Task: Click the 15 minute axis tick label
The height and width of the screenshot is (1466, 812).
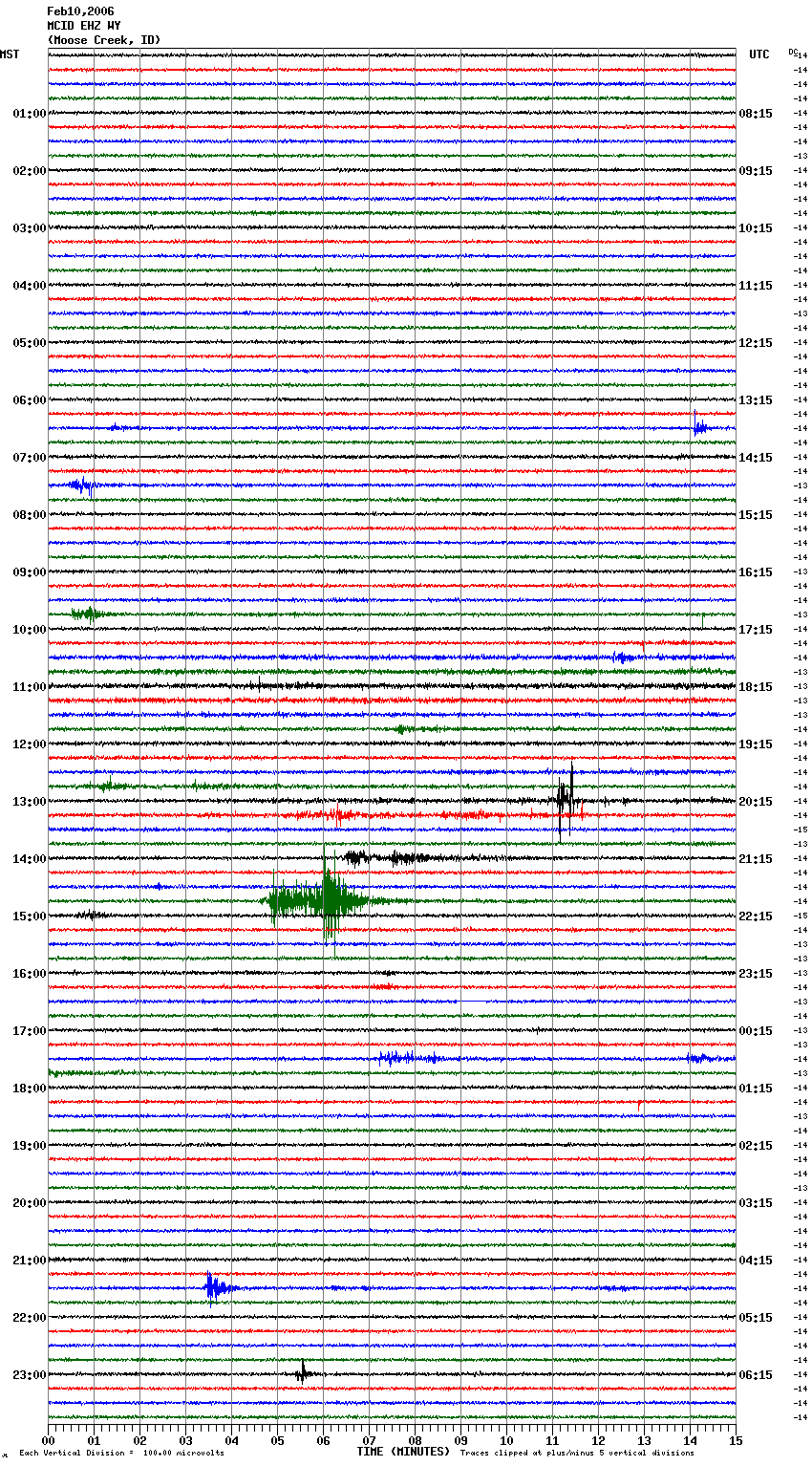Action: (x=736, y=1440)
